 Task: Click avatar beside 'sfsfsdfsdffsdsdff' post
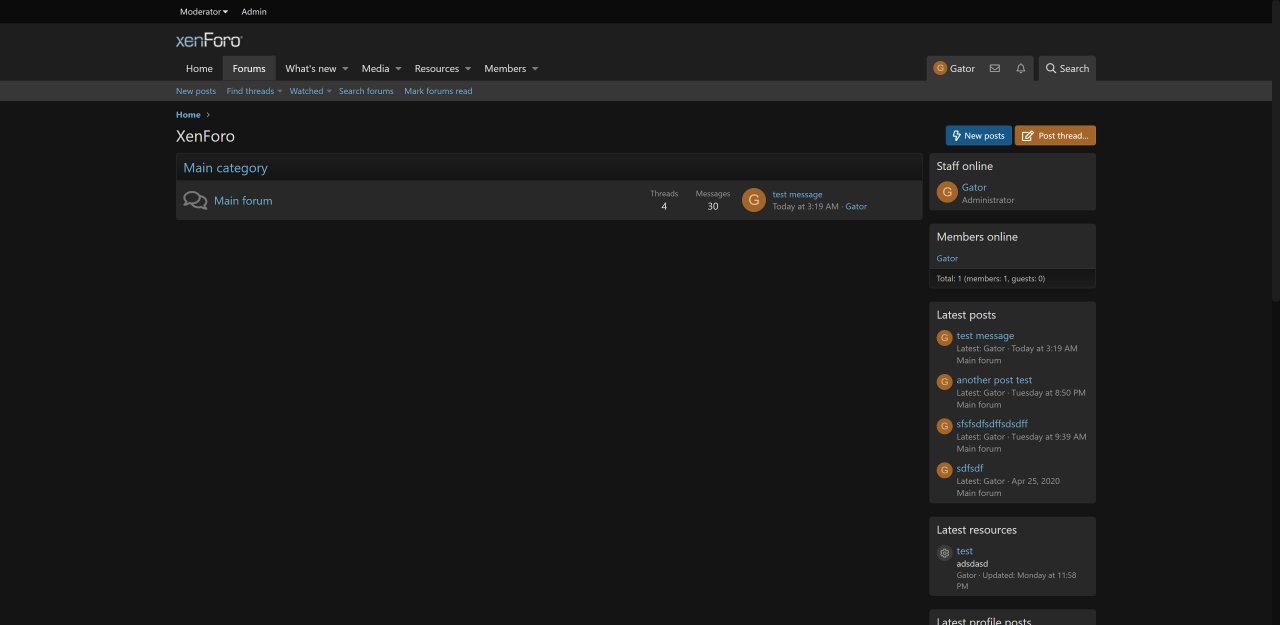point(944,426)
